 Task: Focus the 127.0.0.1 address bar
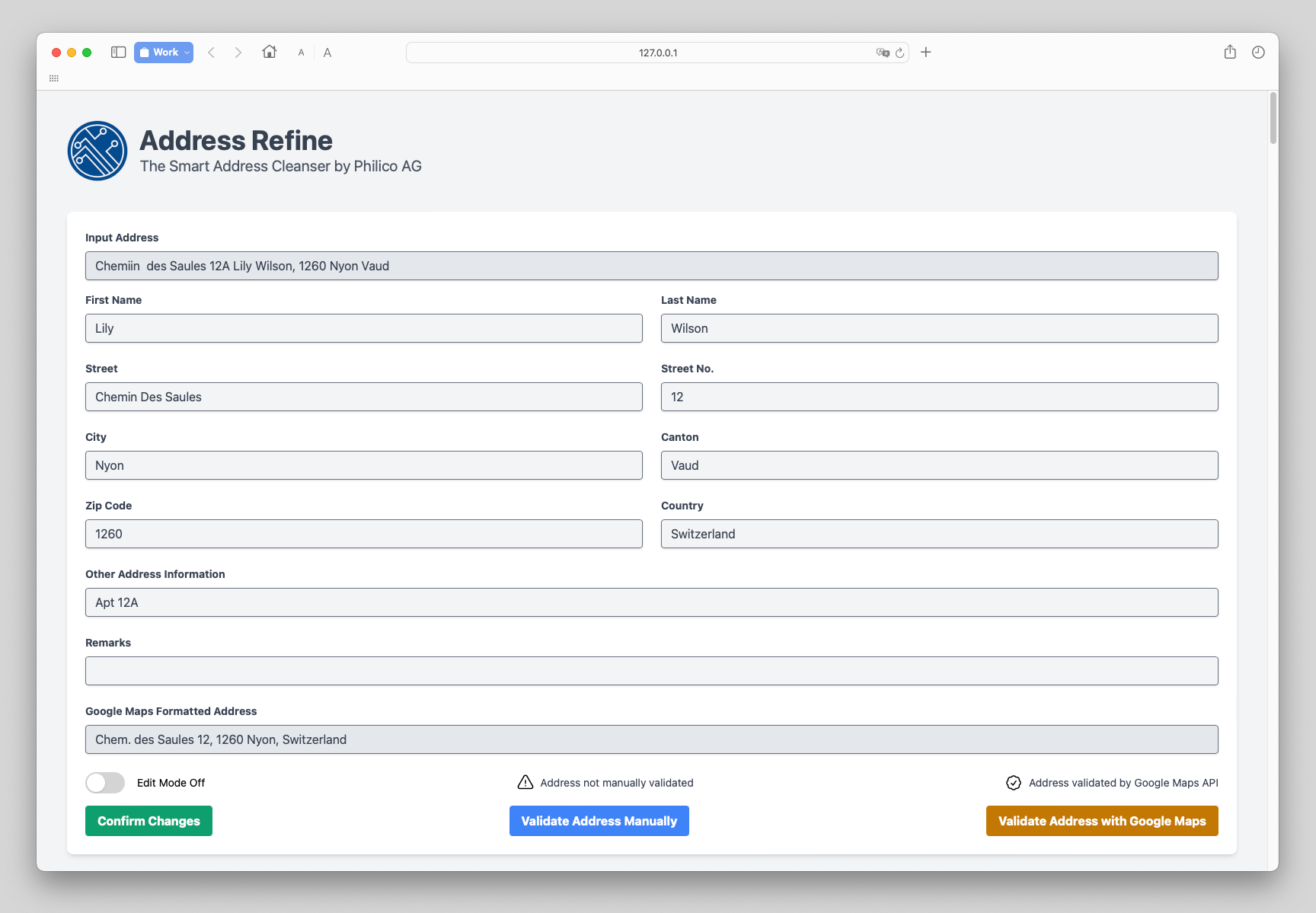point(656,53)
